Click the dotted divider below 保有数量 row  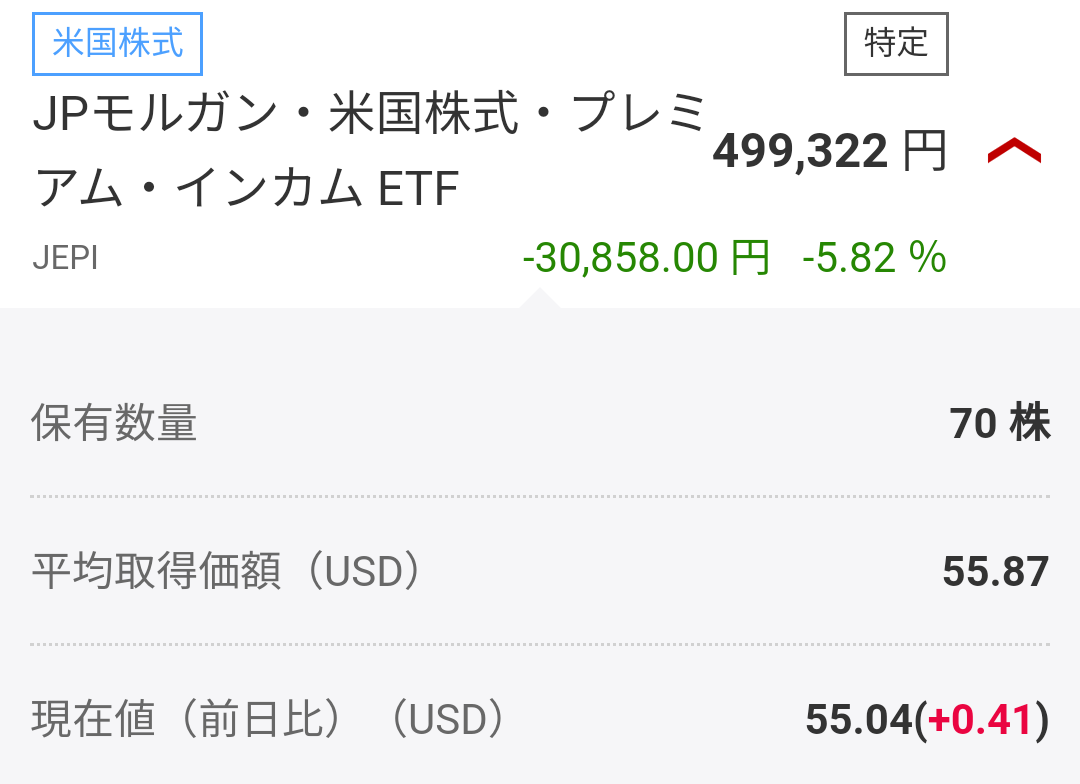540,496
